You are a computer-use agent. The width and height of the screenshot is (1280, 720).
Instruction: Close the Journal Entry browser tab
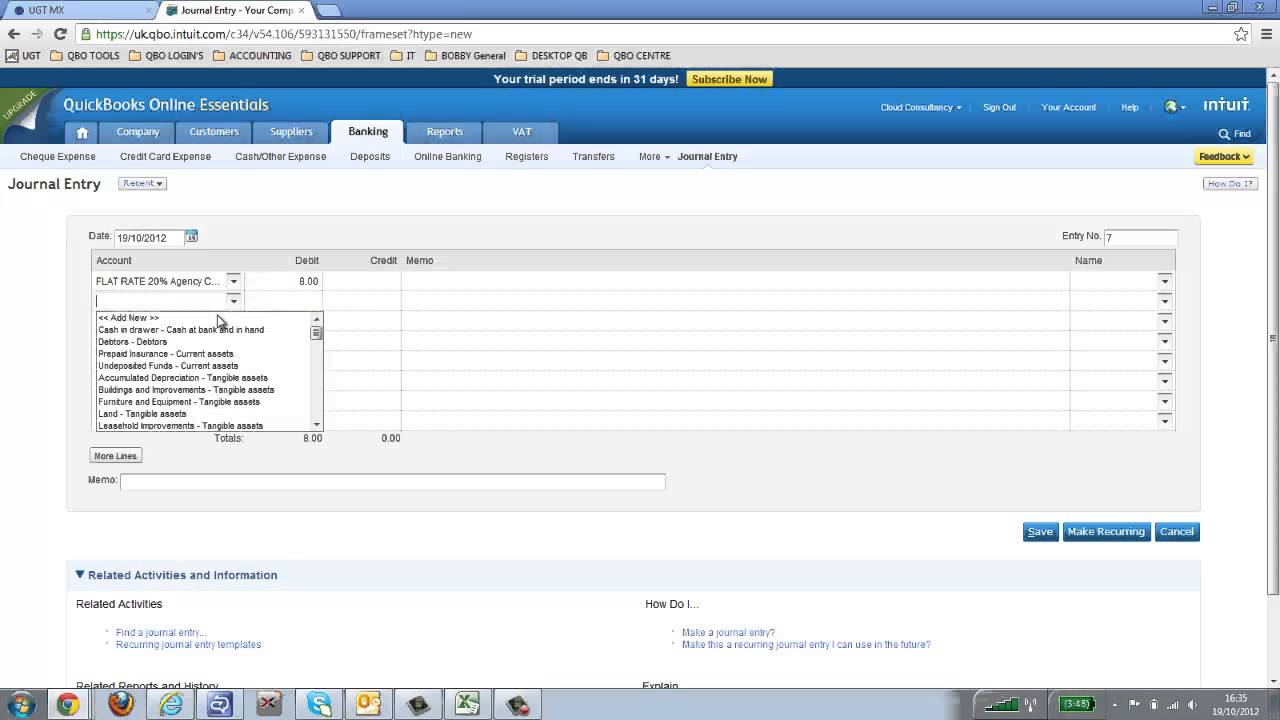click(301, 10)
